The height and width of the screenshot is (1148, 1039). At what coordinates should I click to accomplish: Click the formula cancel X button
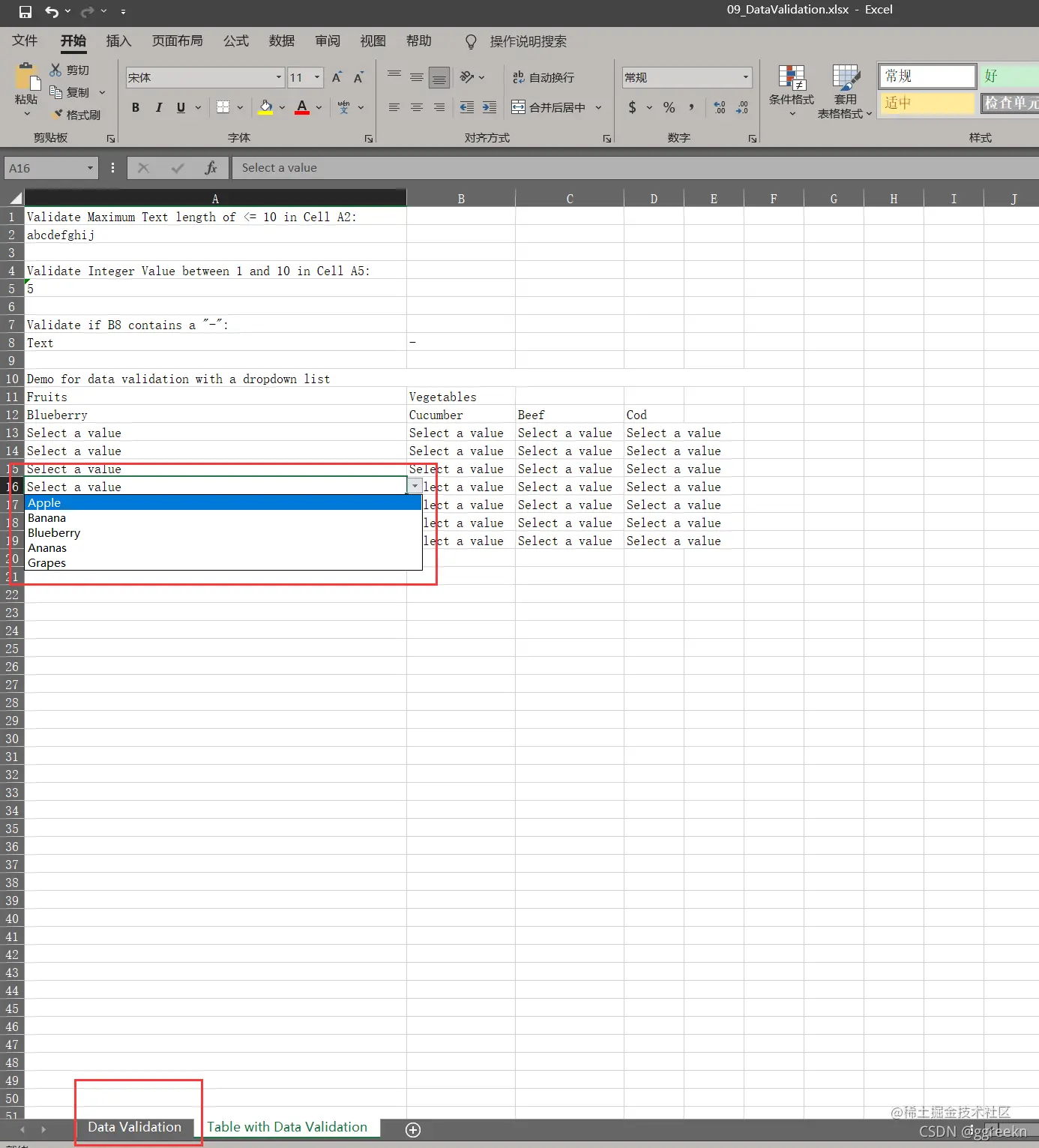coord(143,168)
